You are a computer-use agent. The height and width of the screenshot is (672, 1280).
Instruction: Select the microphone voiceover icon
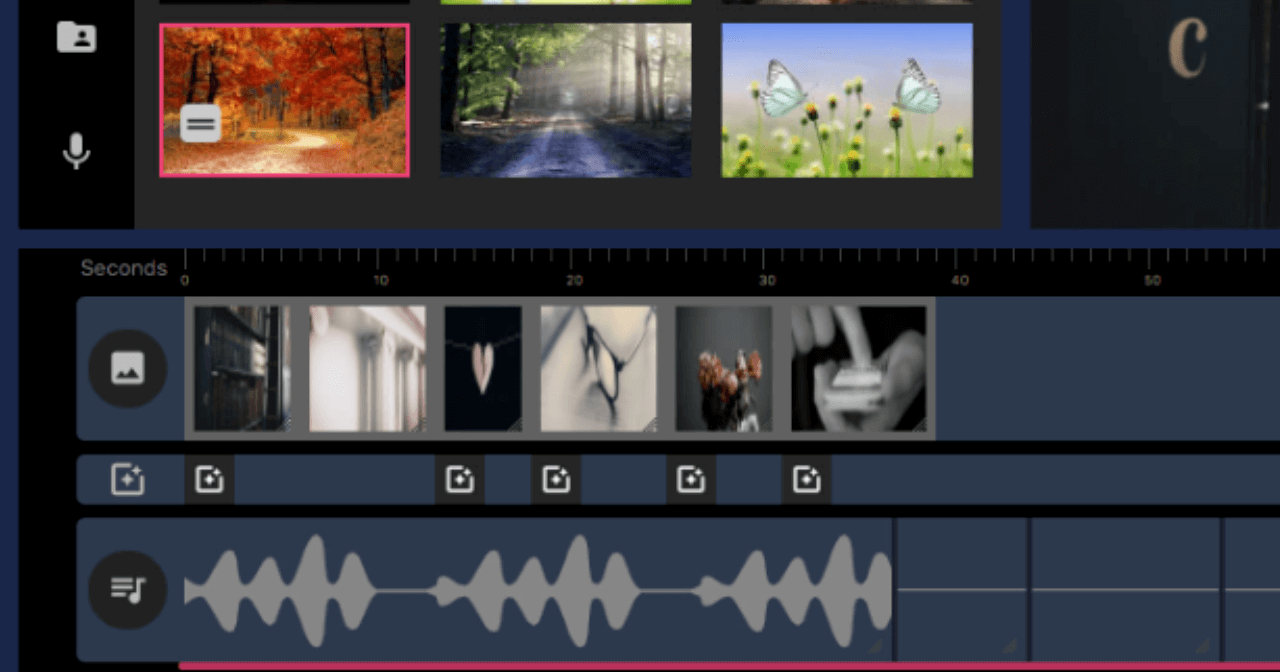point(76,151)
